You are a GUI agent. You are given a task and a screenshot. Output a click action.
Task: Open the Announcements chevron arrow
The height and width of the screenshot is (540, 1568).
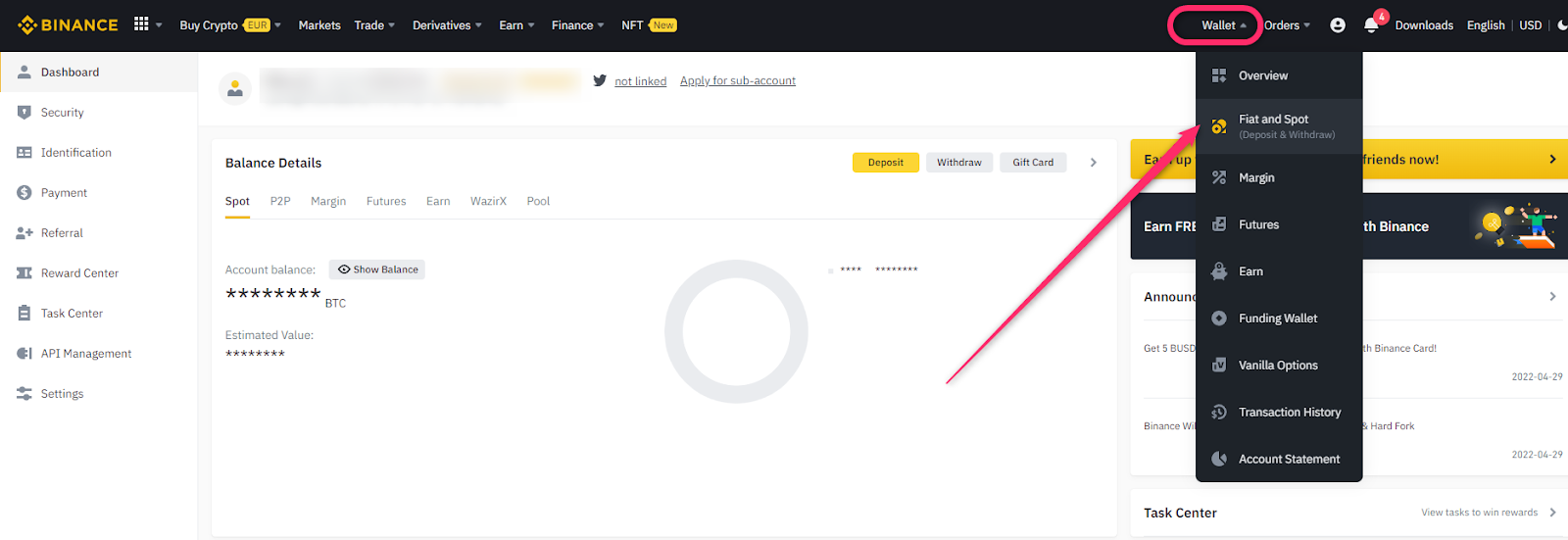pyautogui.click(x=1552, y=296)
